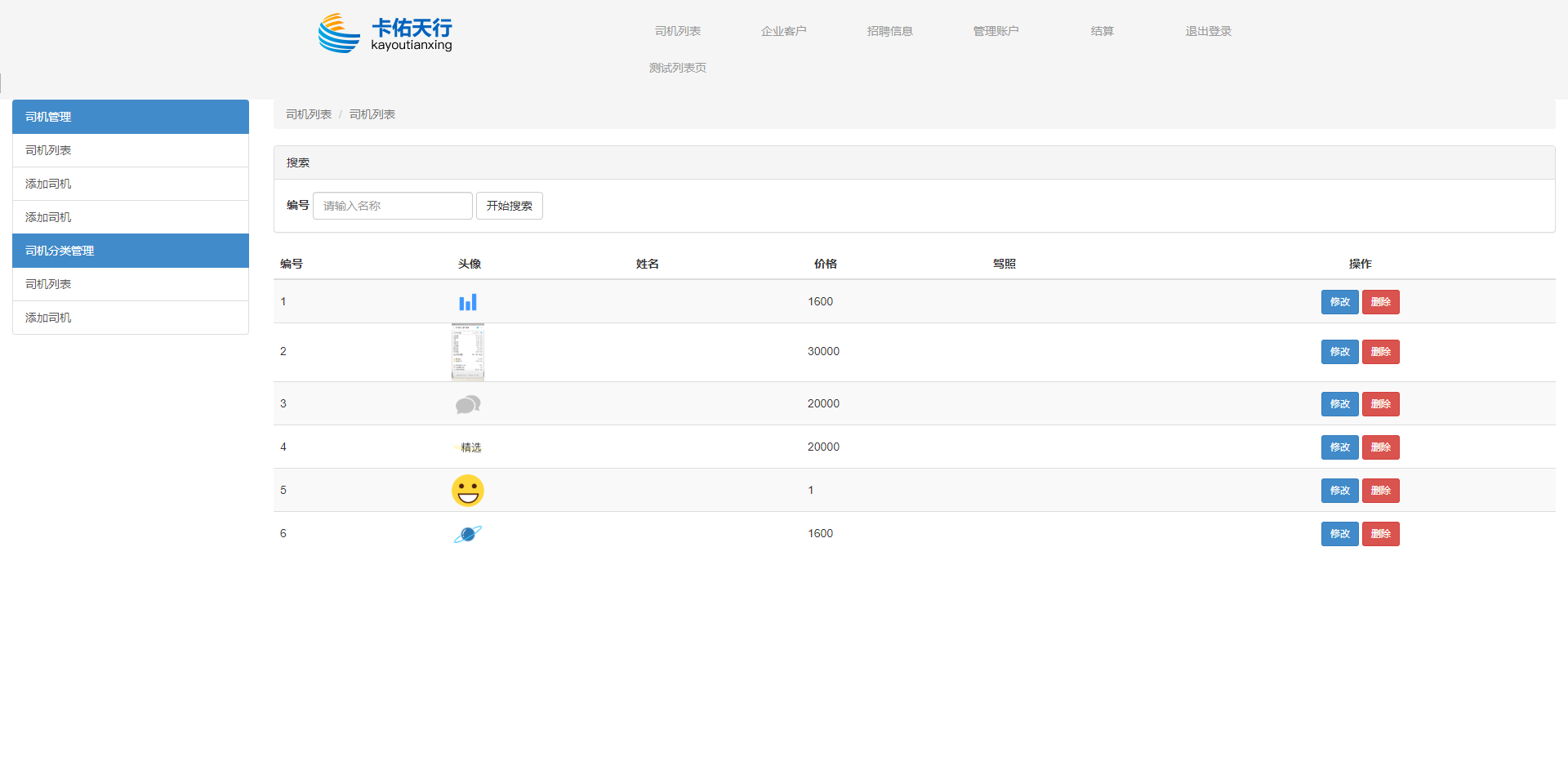This screenshot has height=765, width=1568.
Task: Open 管理账户 from the navigation bar
Action: coord(996,31)
